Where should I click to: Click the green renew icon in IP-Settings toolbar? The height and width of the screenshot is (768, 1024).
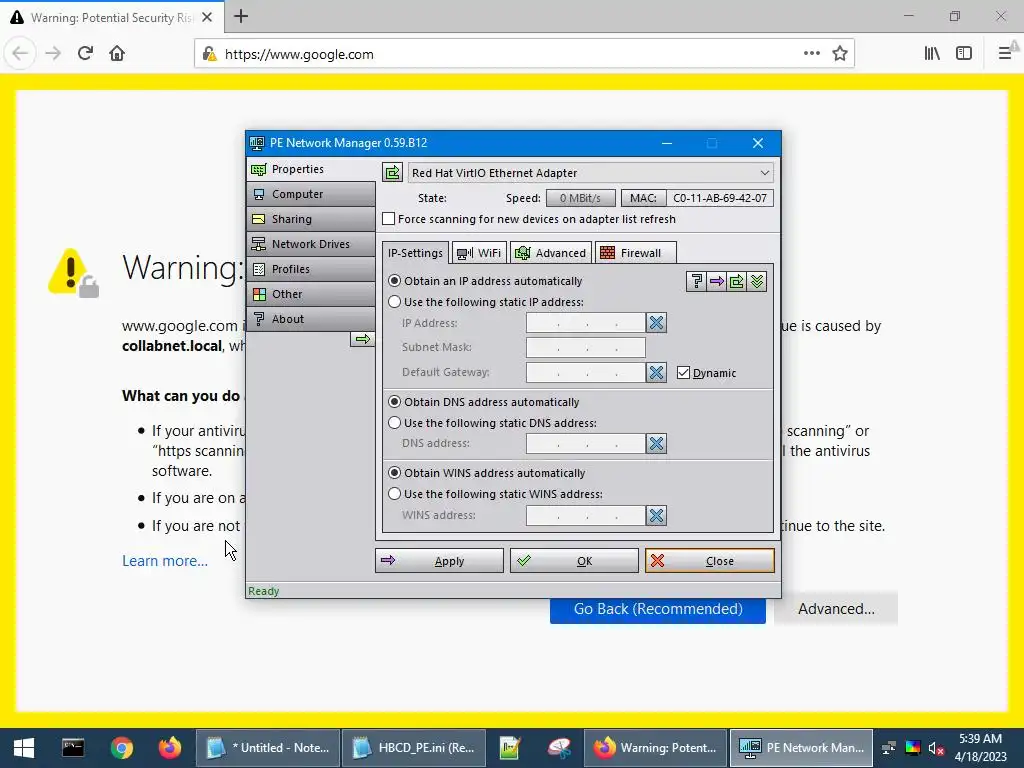point(737,281)
